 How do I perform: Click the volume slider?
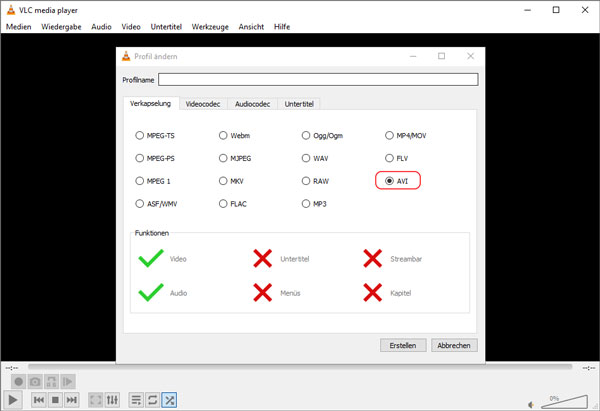click(x=565, y=401)
